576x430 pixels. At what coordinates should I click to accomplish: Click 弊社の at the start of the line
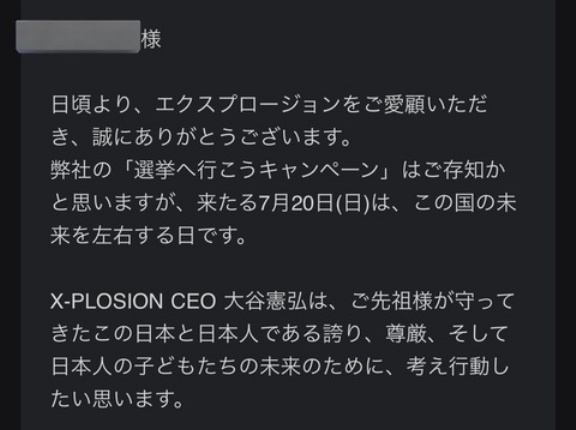pos(81,170)
